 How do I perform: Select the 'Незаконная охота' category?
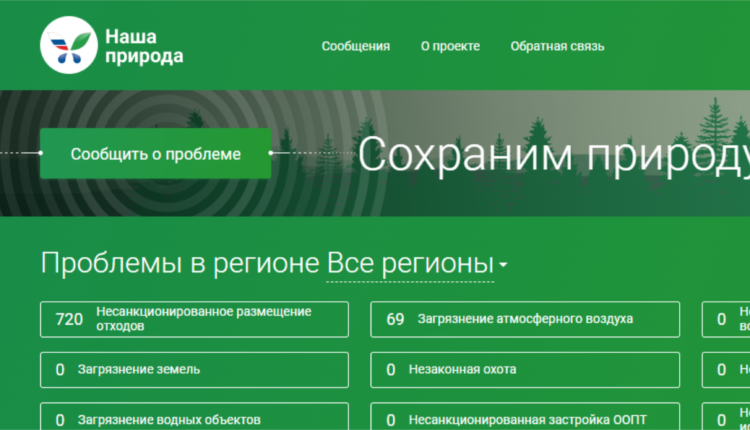pyautogui.click(x=524, y=369)
